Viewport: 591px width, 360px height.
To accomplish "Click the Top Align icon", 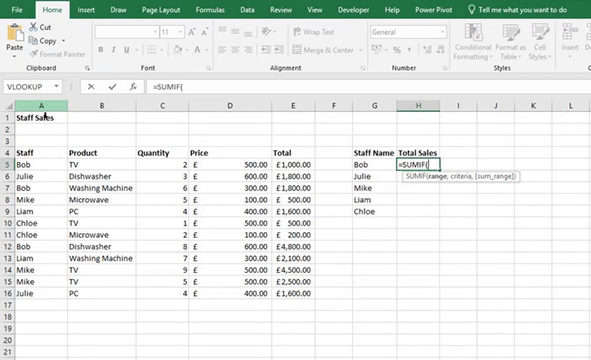I will tap(222, 30).
